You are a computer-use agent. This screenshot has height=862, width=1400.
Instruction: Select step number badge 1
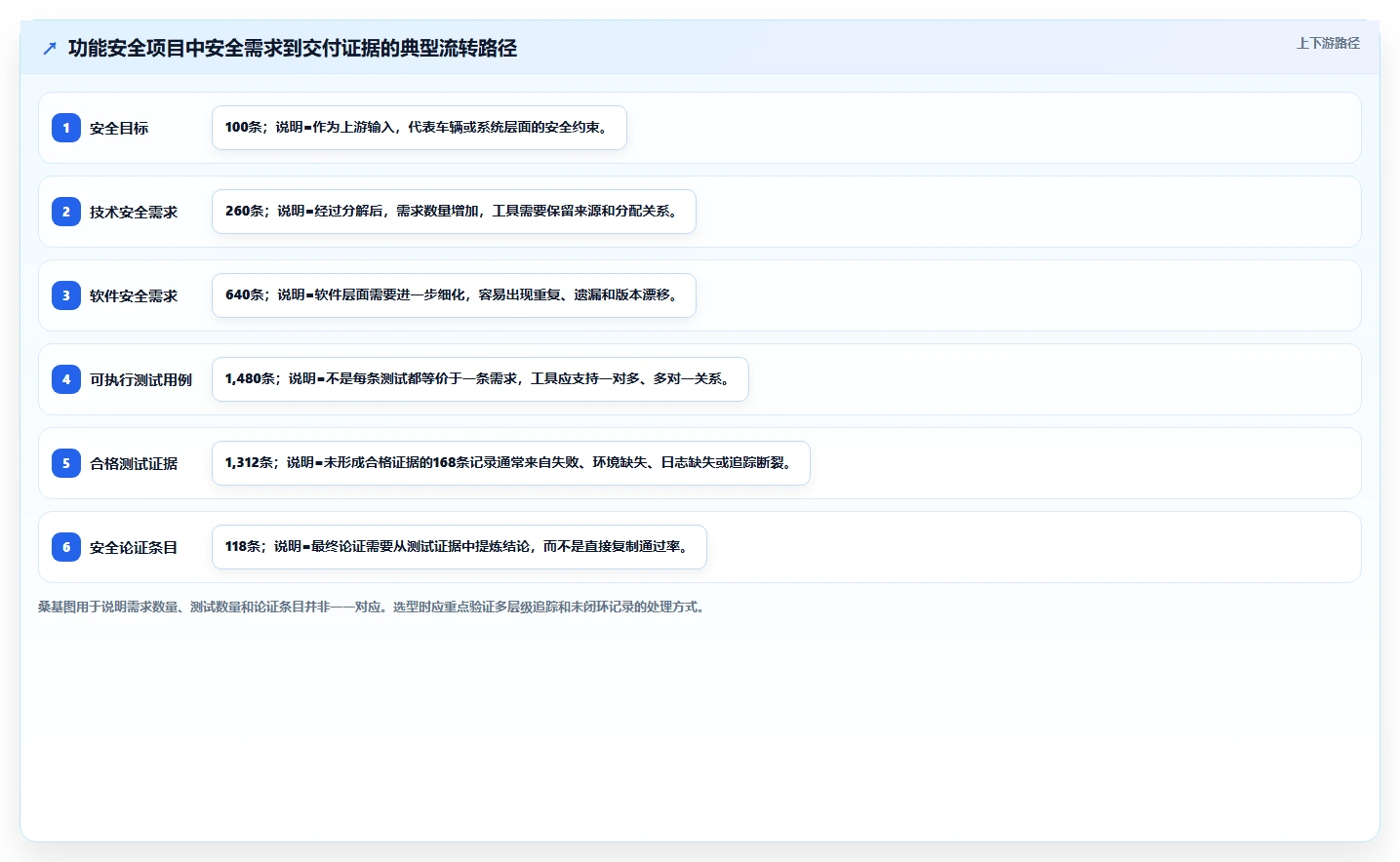[x=66, y=128]
